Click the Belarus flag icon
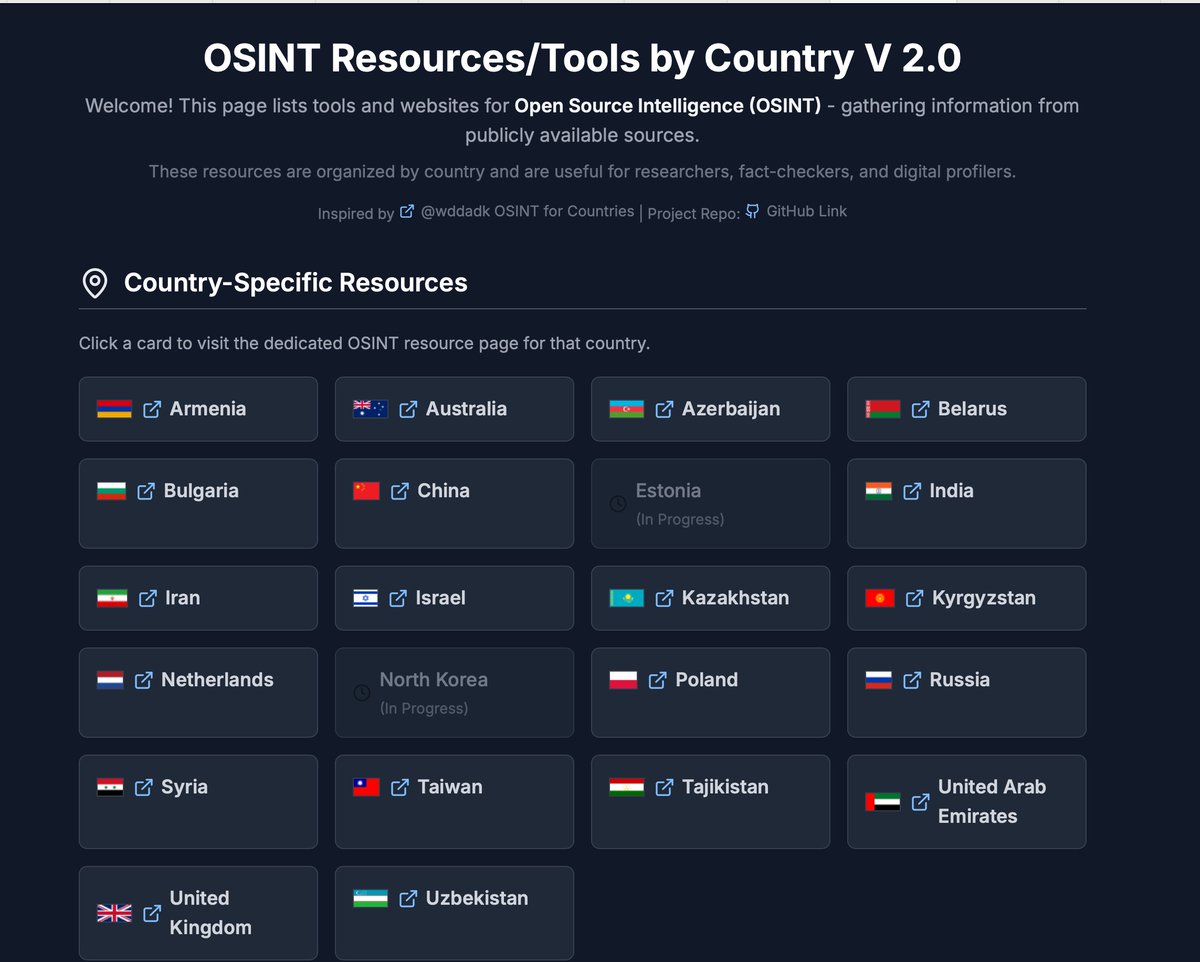 (x=883, y=409)
